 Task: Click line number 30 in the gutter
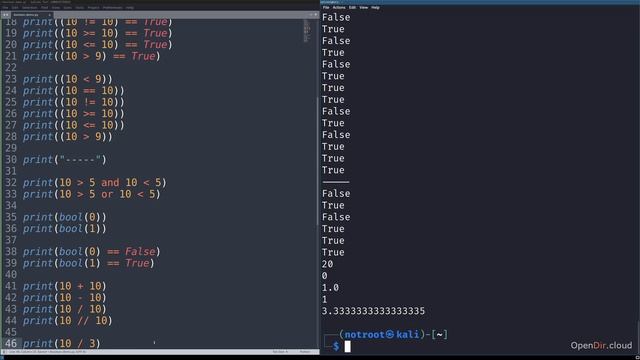pos(11,160)
